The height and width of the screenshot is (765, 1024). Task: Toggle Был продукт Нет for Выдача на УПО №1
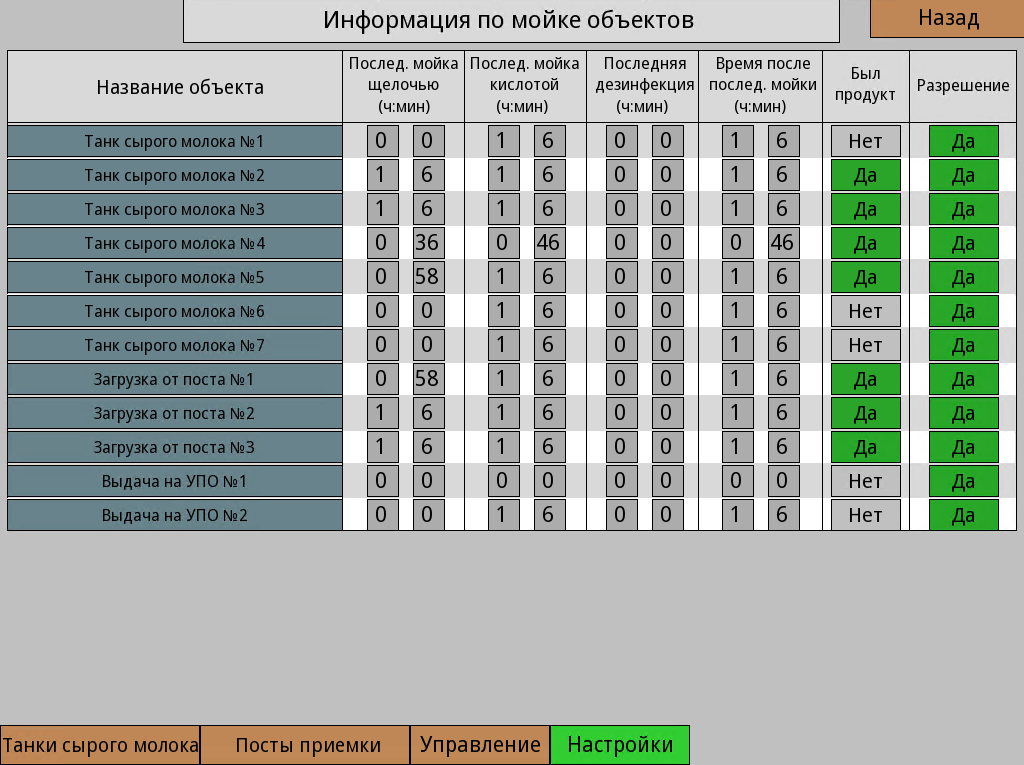point(865,481)
